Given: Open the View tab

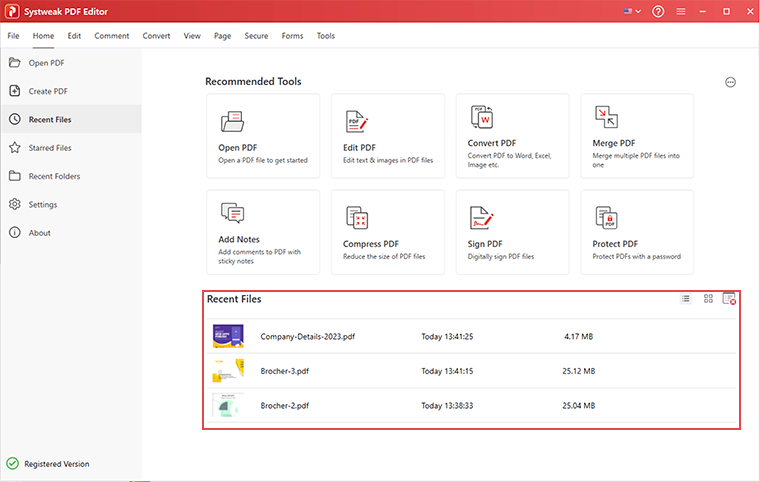Looking at the screenshot, I should pyautogui.click(x=192, y=36).
